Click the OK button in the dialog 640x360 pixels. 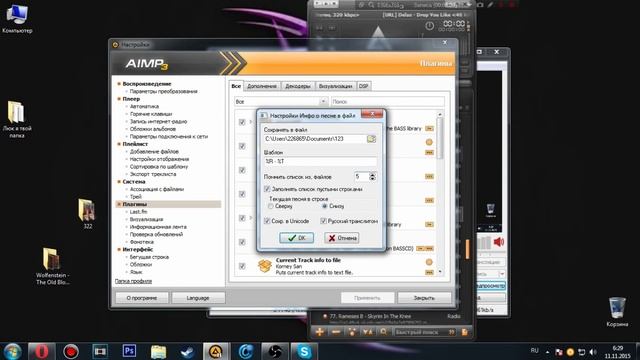296,238
